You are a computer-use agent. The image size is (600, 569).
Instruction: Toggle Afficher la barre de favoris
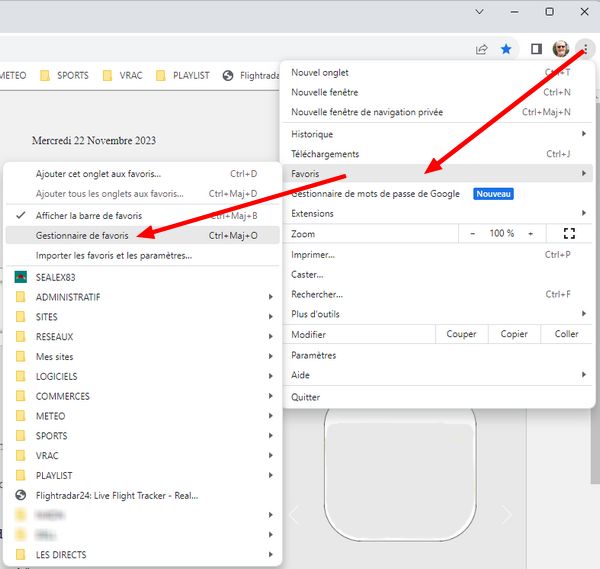(142, 215)
